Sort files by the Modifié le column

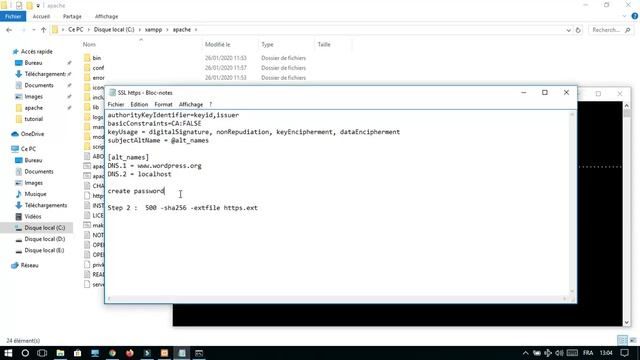(x=218, y=44)
